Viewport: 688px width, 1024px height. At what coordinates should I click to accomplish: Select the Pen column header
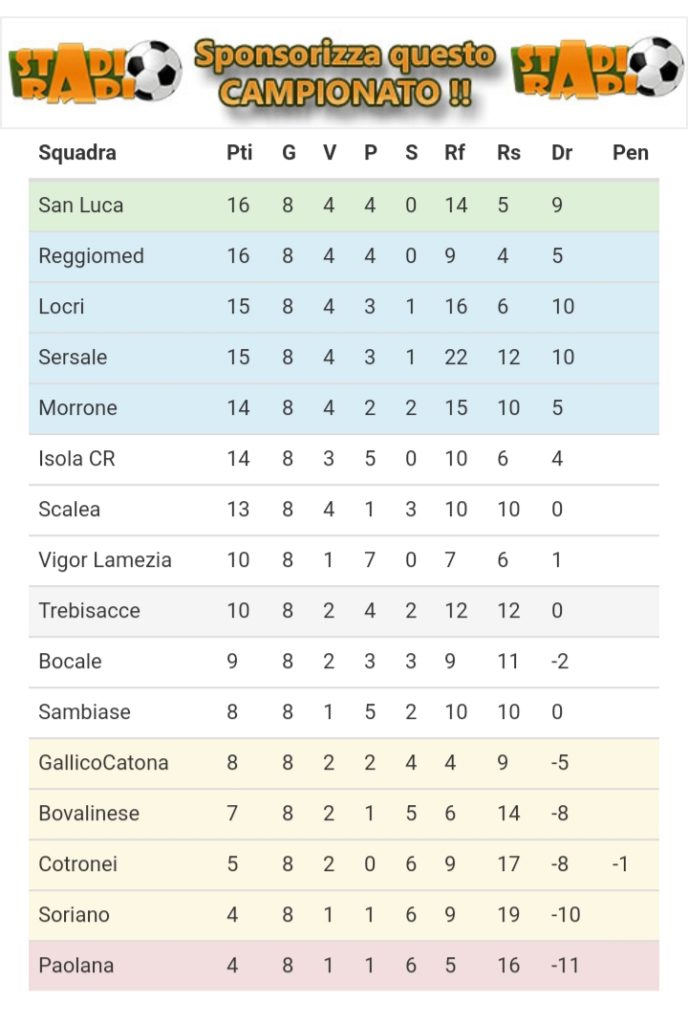630,153
